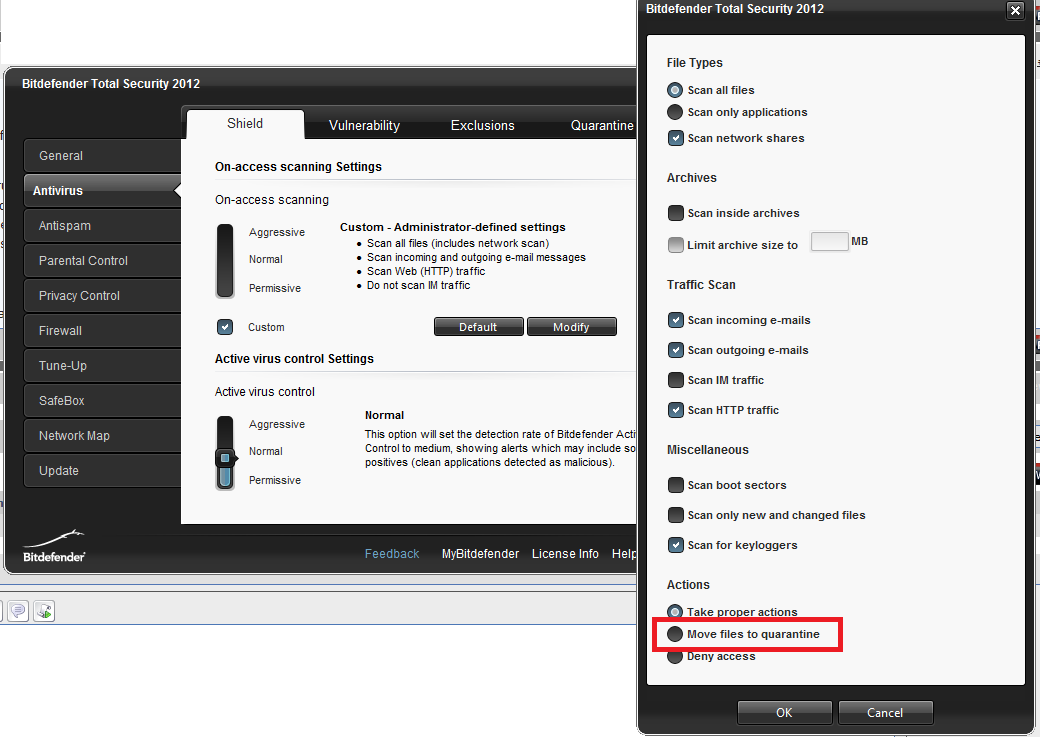Click the on-access scanning level slider
Screen dimensions: 1040x737
click(225, 261)
